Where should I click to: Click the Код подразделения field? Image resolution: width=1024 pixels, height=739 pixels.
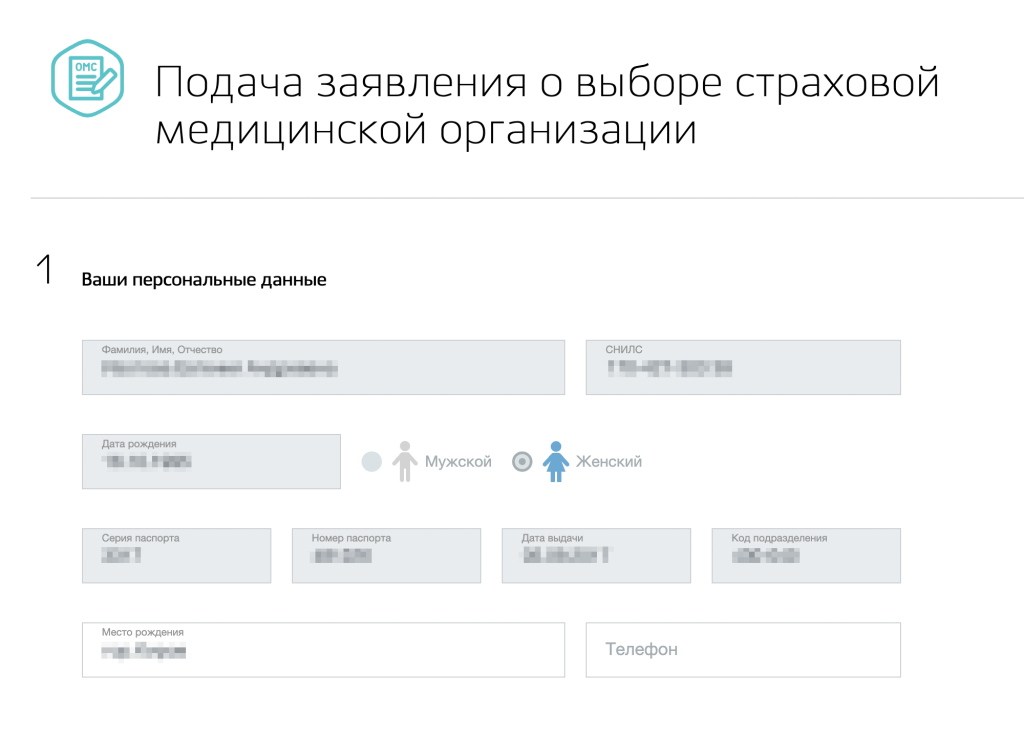tap(806, 555)
